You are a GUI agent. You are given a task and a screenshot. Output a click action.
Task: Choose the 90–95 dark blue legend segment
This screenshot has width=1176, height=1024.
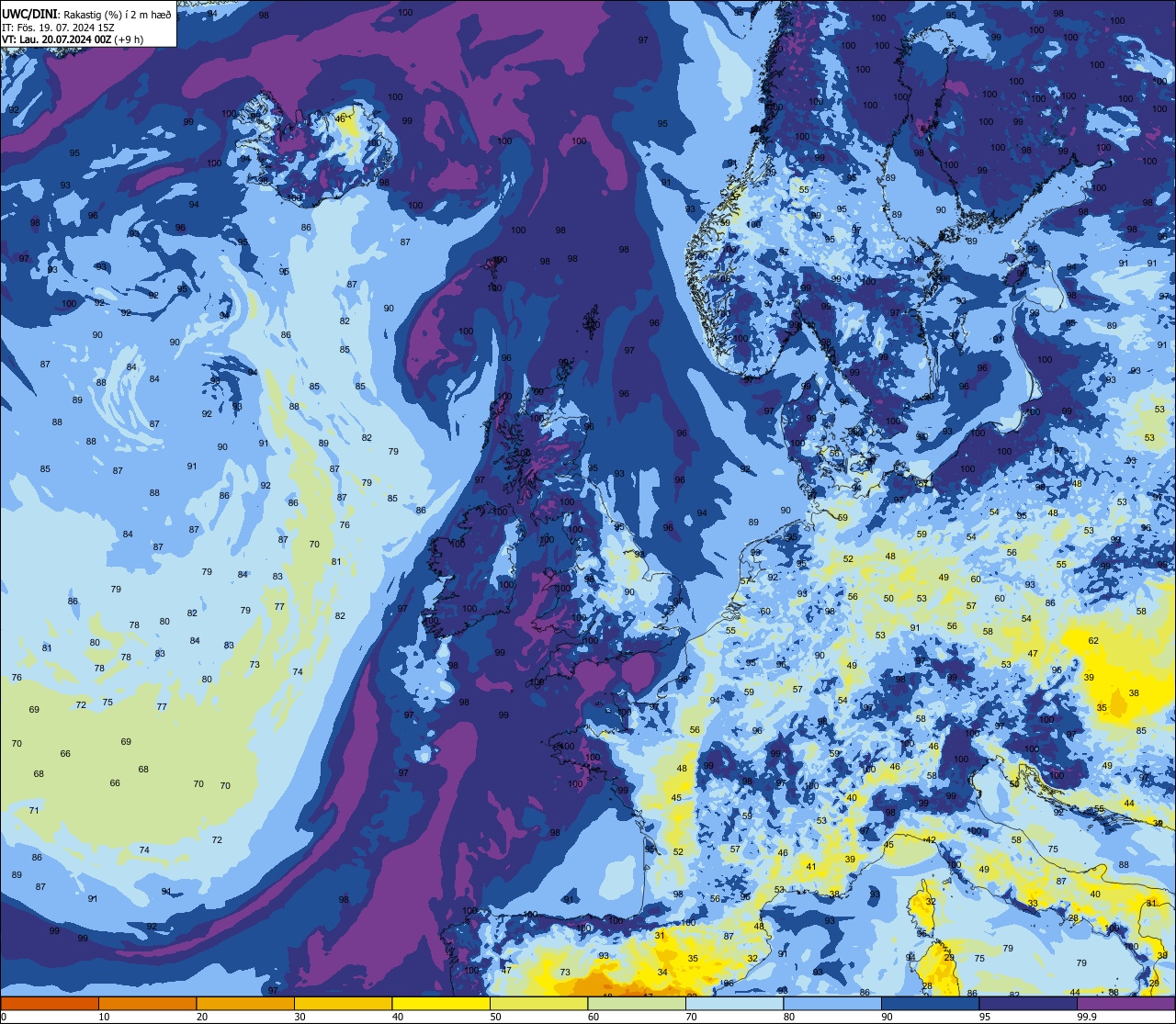pos(930,1004)
